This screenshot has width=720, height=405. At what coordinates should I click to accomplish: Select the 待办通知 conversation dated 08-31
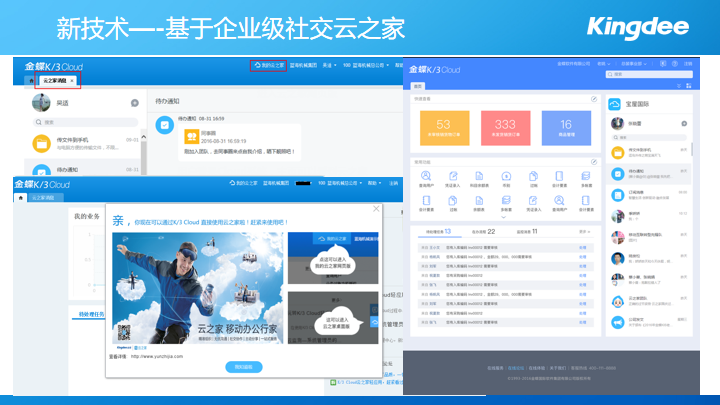click(x=85, y=170)
